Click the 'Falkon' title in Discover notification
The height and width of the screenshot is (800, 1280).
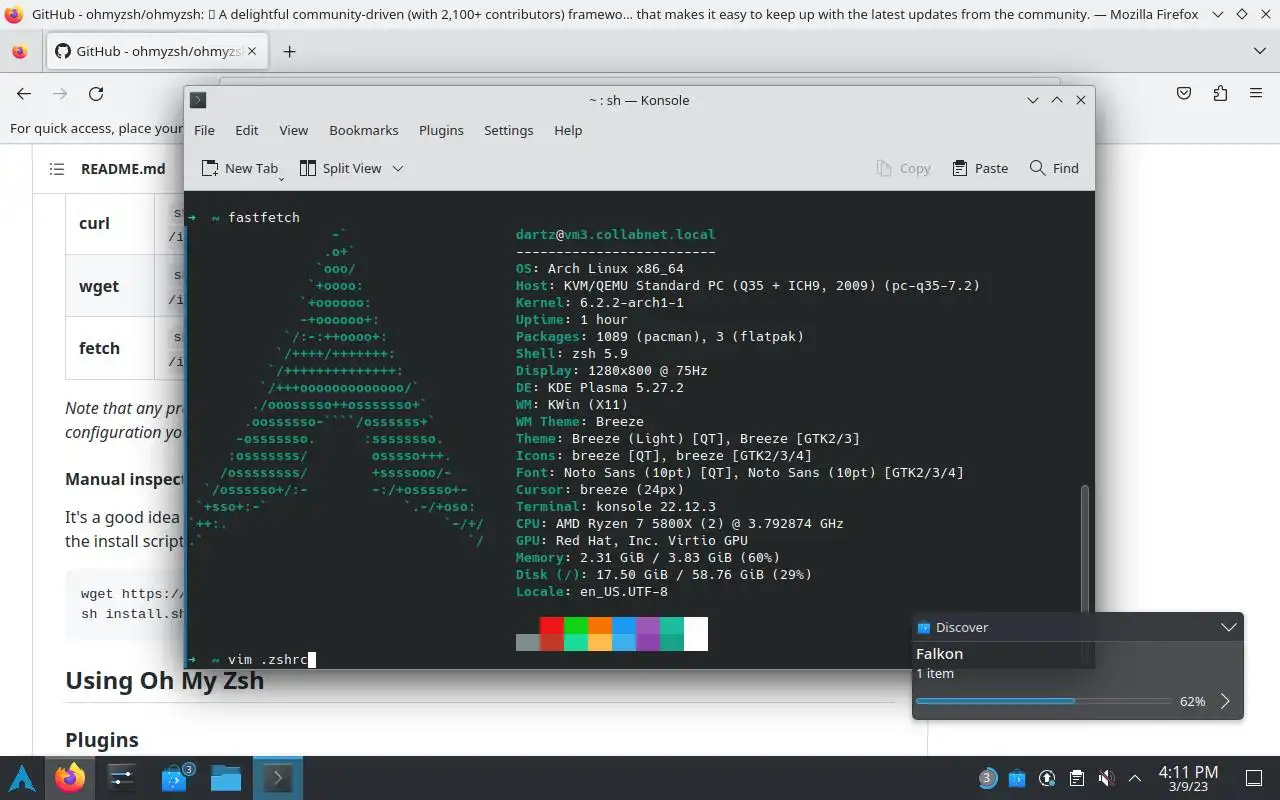tap(939, 654)
